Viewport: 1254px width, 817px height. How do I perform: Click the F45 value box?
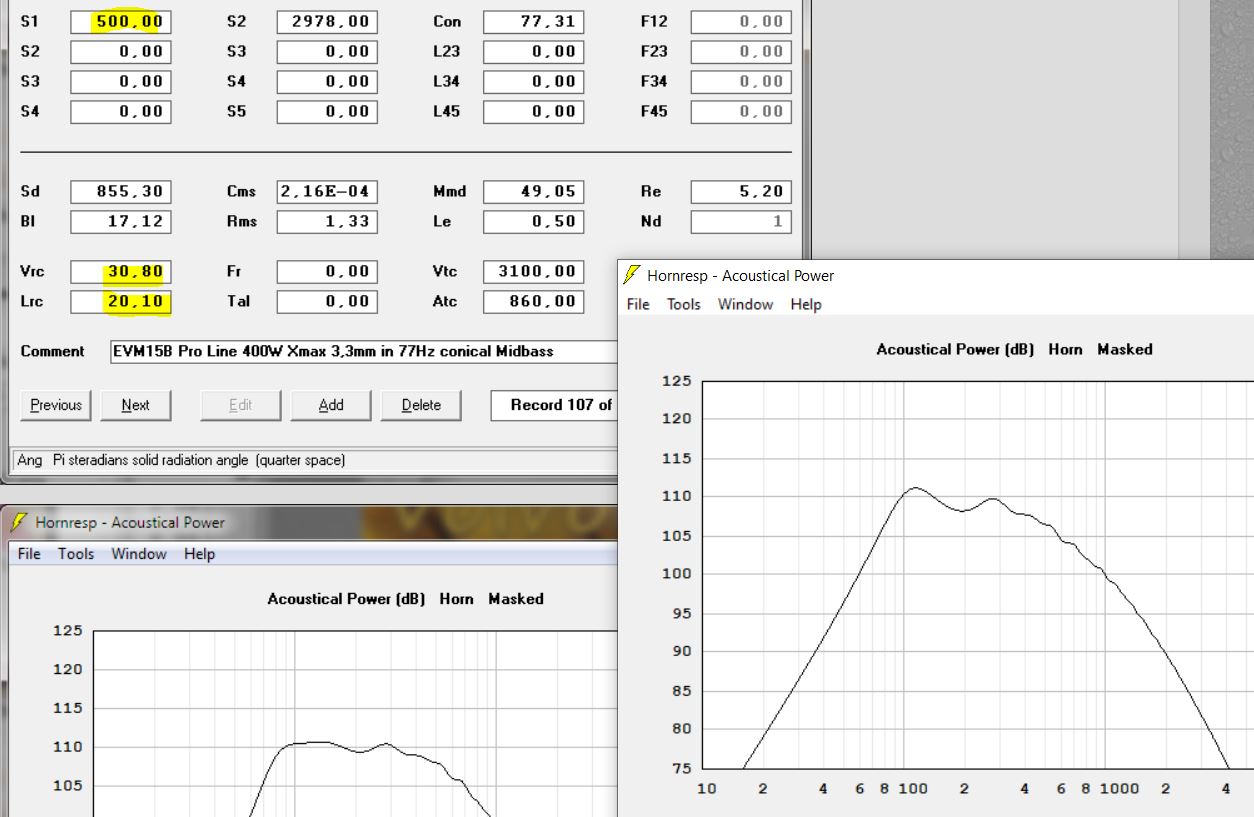coord(741,112)
